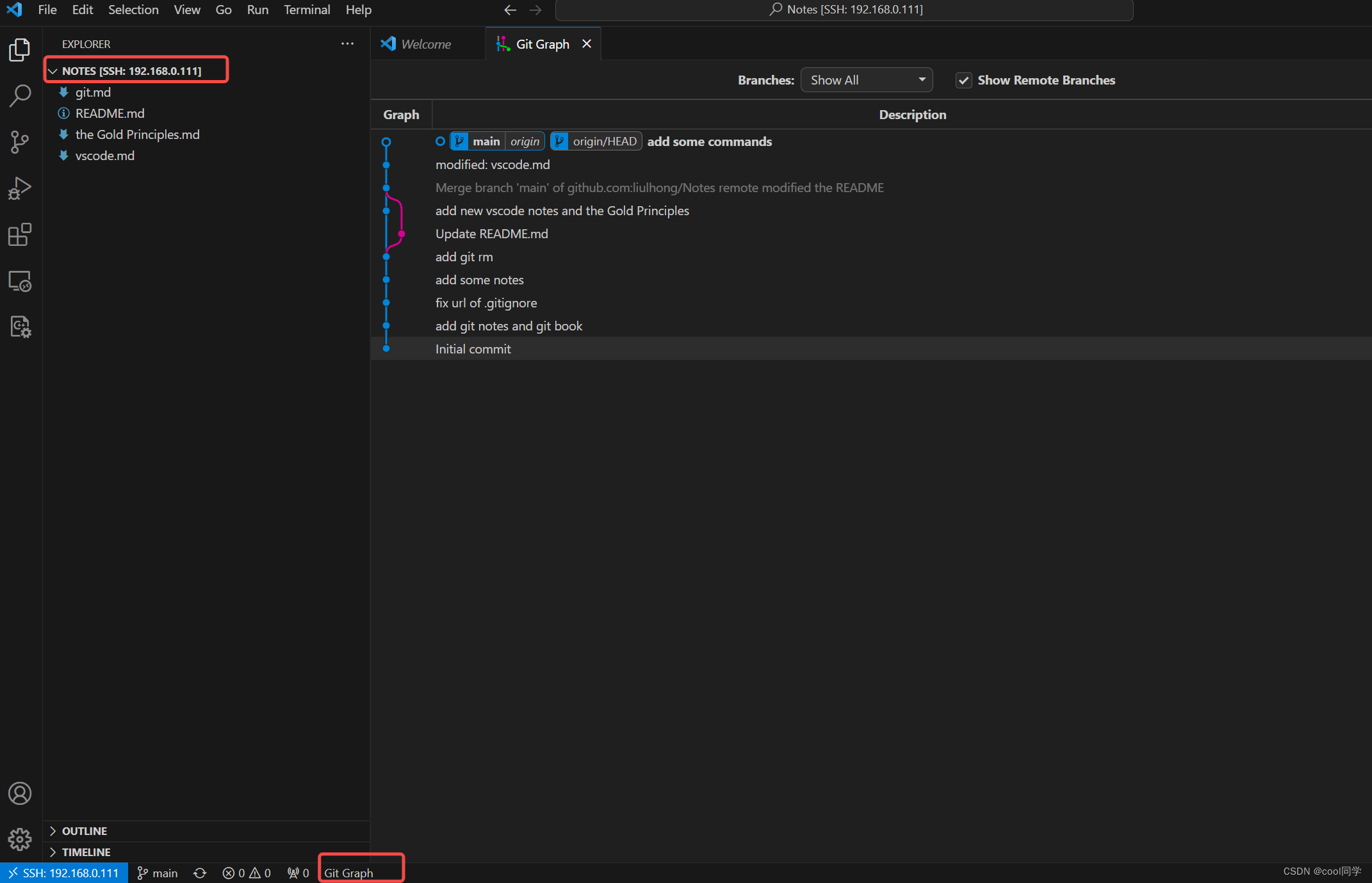The height and width of the screenshot is (883, 1372).
Task: Open the Source Control view
Action: [x=20, y=142]
